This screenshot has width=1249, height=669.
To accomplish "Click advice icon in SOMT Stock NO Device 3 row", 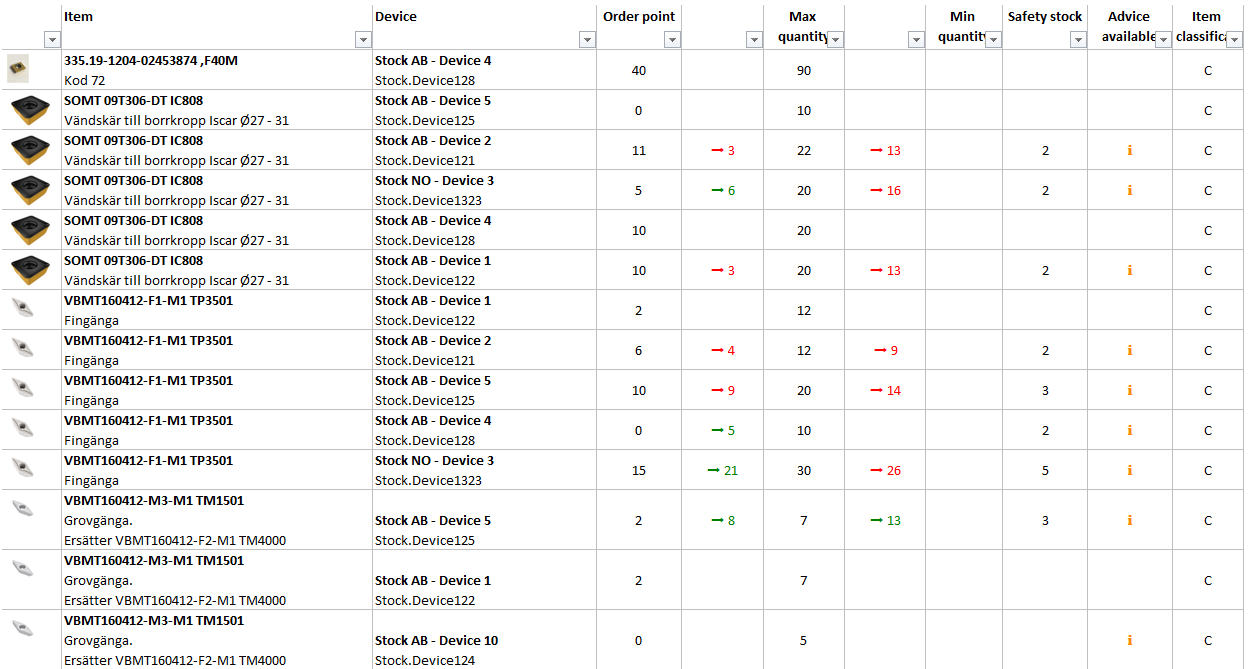I will [1129, 191].
